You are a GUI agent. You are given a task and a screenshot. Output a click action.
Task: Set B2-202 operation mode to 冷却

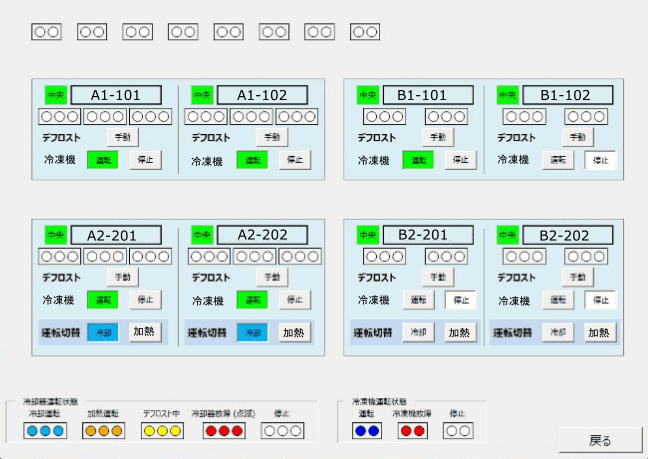click(x=558, y=333)
